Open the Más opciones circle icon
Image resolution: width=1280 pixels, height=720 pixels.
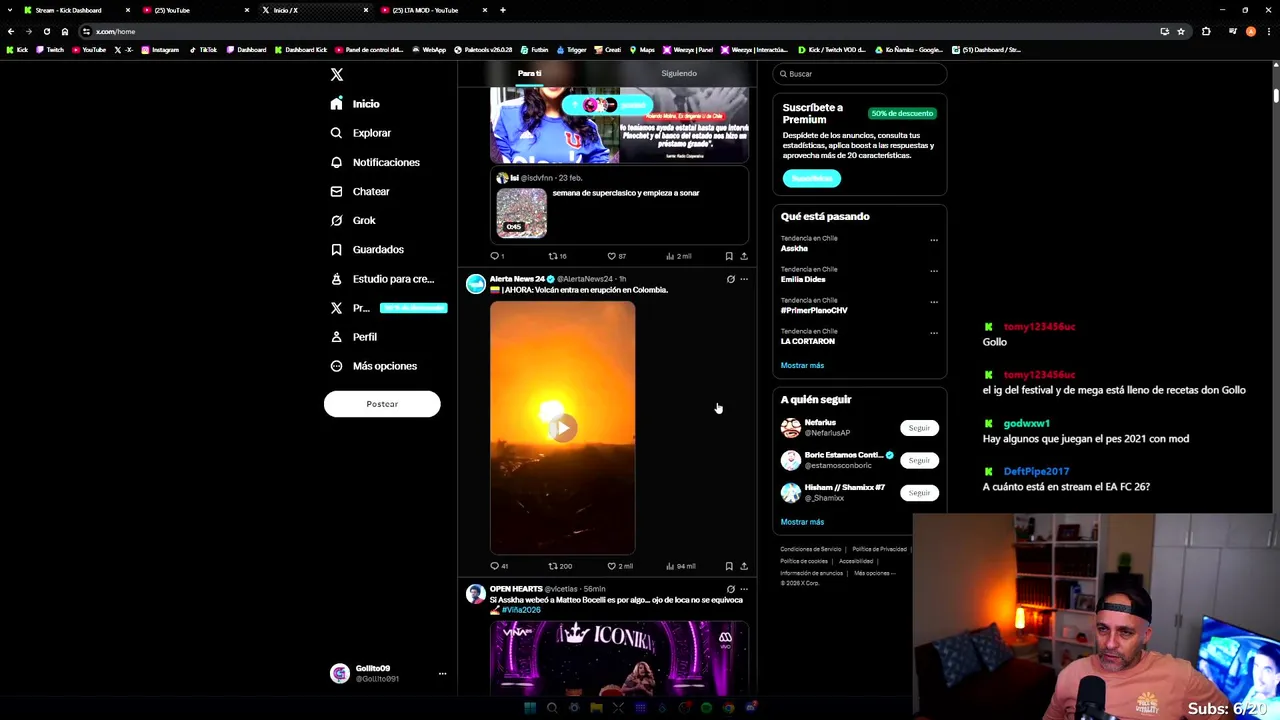(x=336, y=366)
